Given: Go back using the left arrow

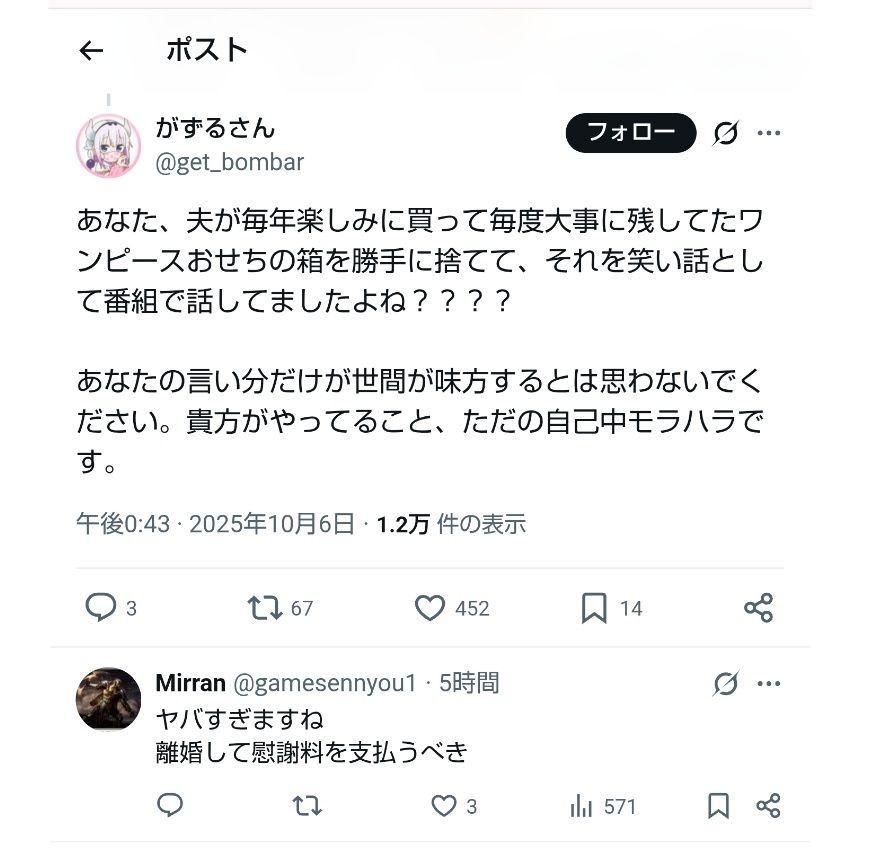Looking at the screenshot, I should pos(91,51).
